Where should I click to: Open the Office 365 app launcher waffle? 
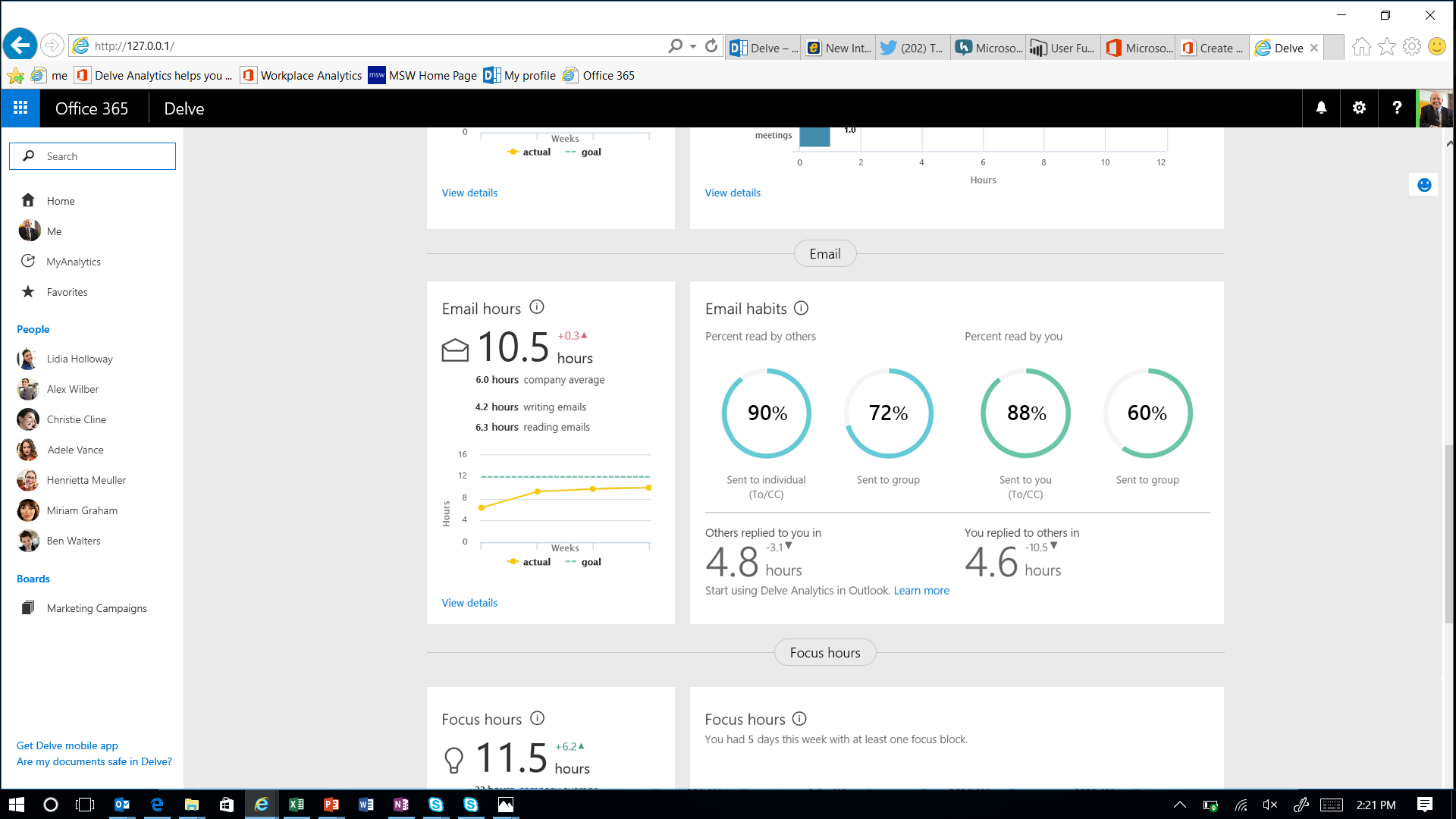[x=20, y=108]
